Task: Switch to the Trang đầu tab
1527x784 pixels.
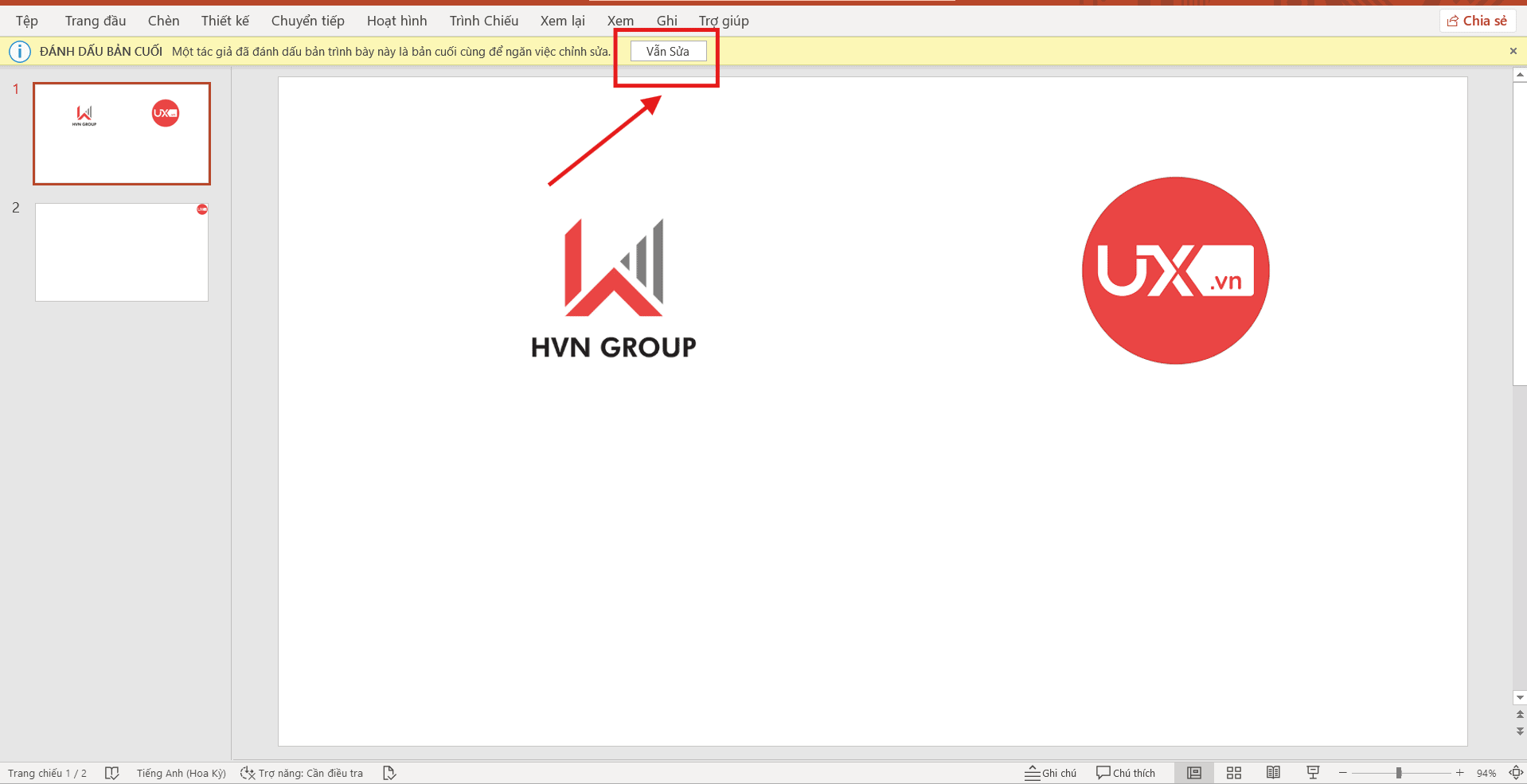Action: click(x=95, y=21)
